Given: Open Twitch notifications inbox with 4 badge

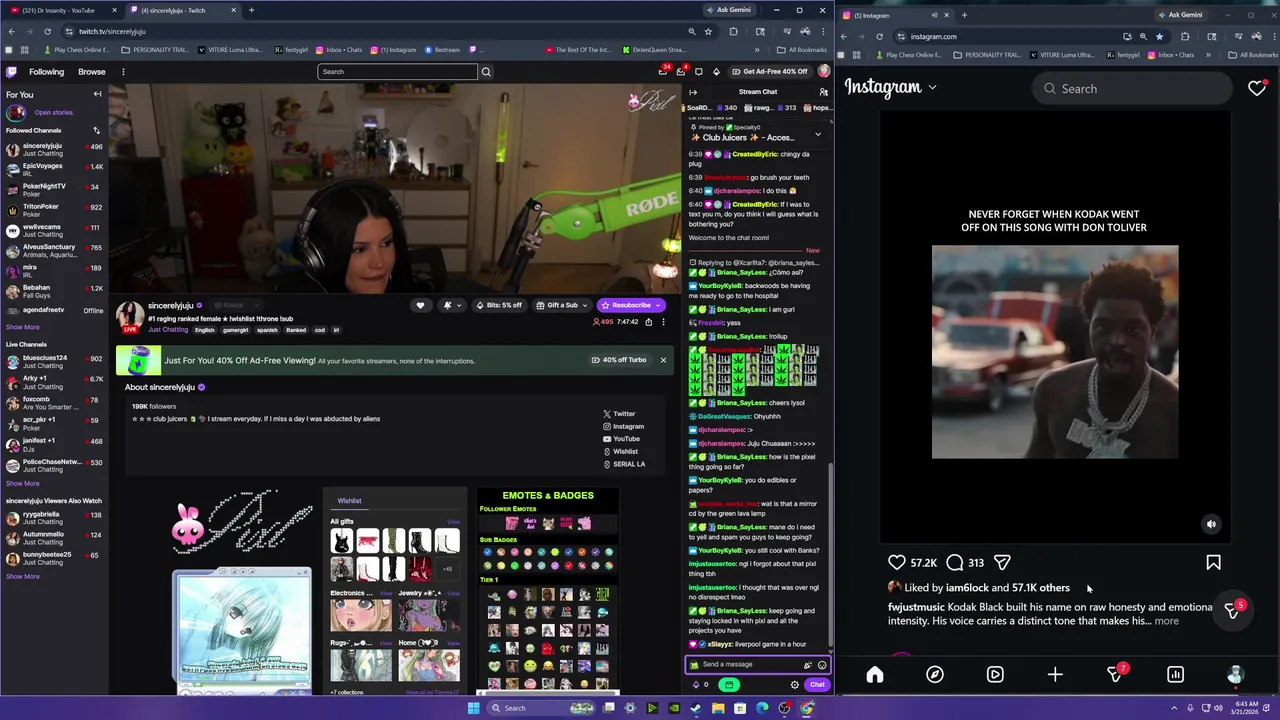Looking at the screenshot, I should (x=681, y=71).
